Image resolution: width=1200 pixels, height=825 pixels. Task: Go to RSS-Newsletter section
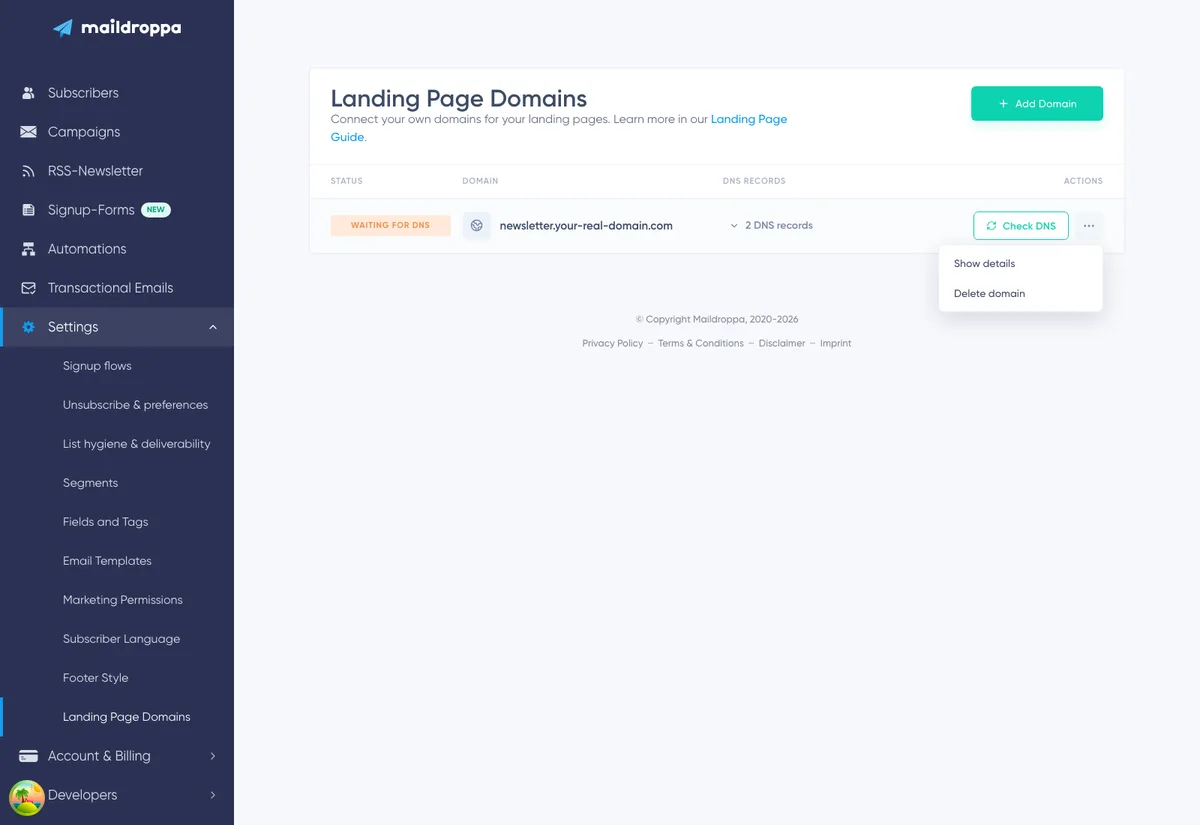tap(117, 171)
